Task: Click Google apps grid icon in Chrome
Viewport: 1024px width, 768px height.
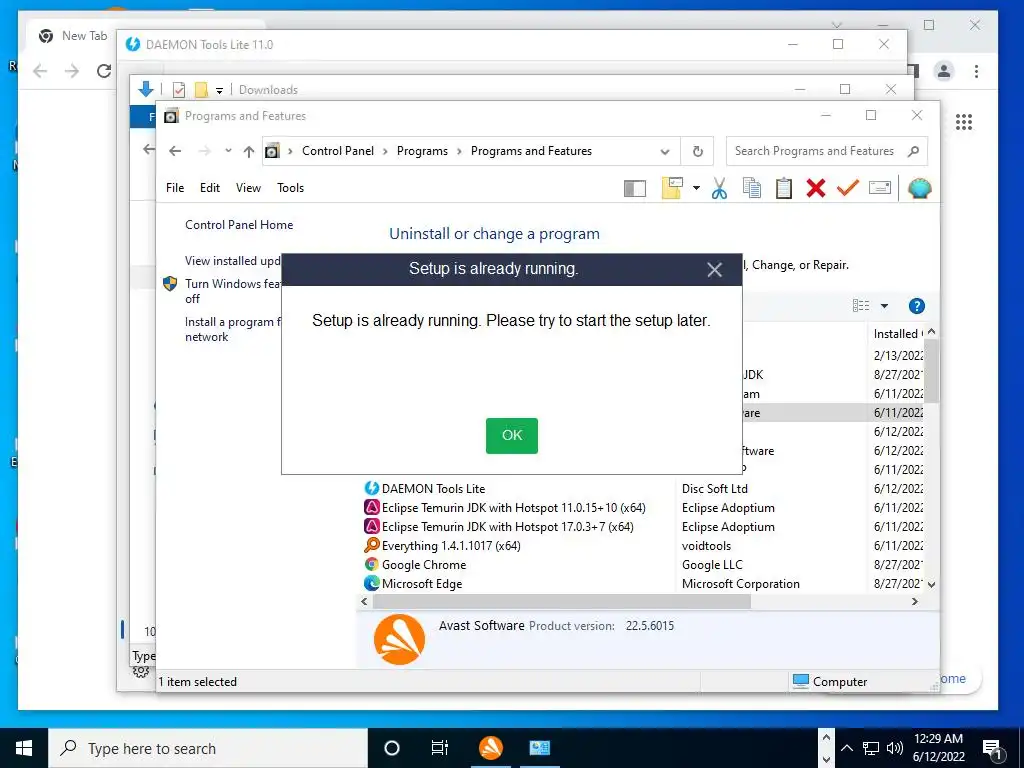Action: 964,122
